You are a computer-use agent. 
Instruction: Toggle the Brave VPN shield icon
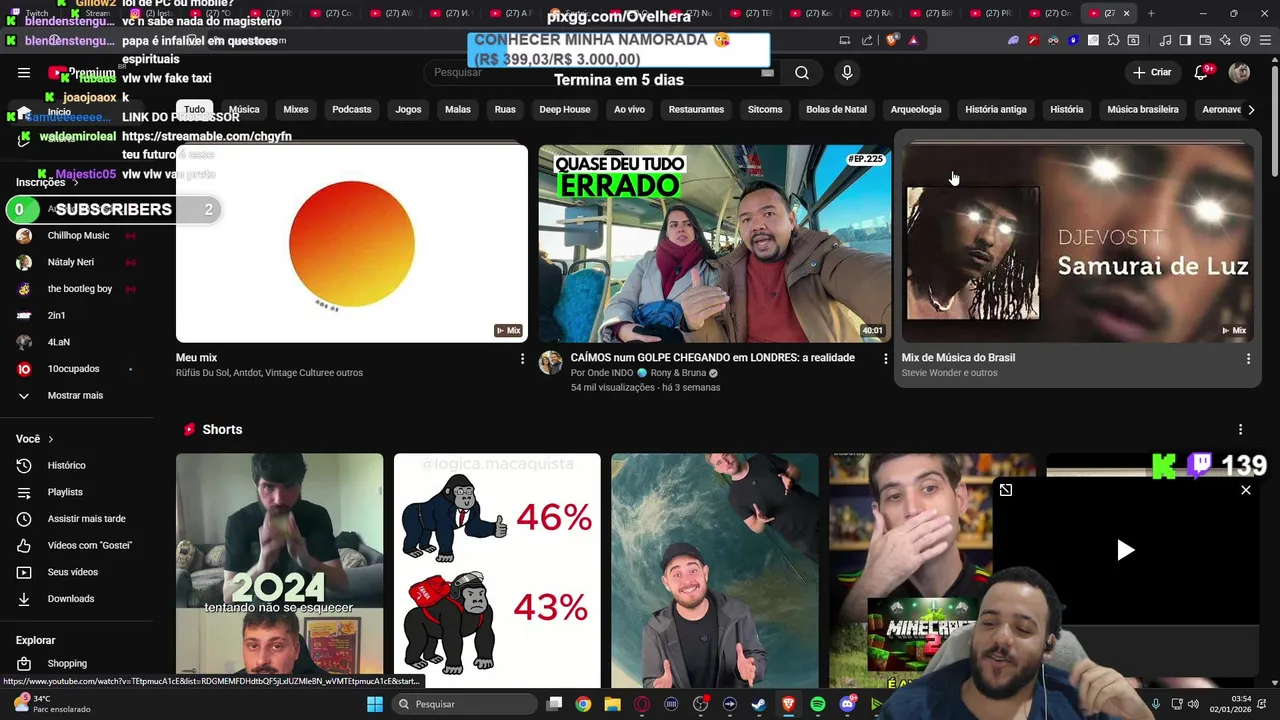point(1245,40)
